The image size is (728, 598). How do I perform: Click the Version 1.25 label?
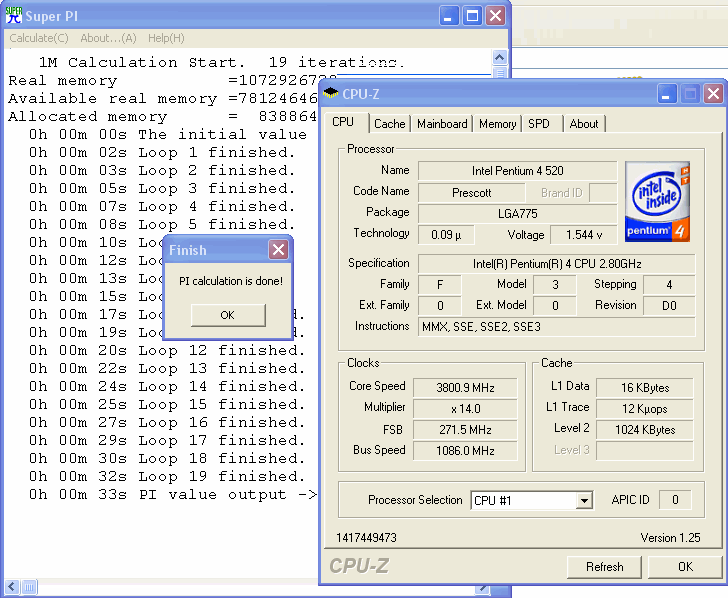670,538
